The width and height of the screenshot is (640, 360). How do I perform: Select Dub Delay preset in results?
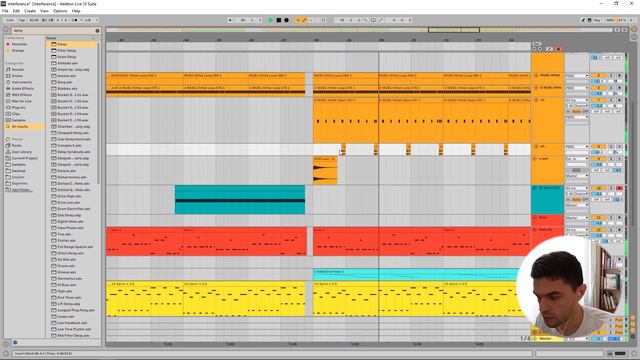(x=69, y=215)
